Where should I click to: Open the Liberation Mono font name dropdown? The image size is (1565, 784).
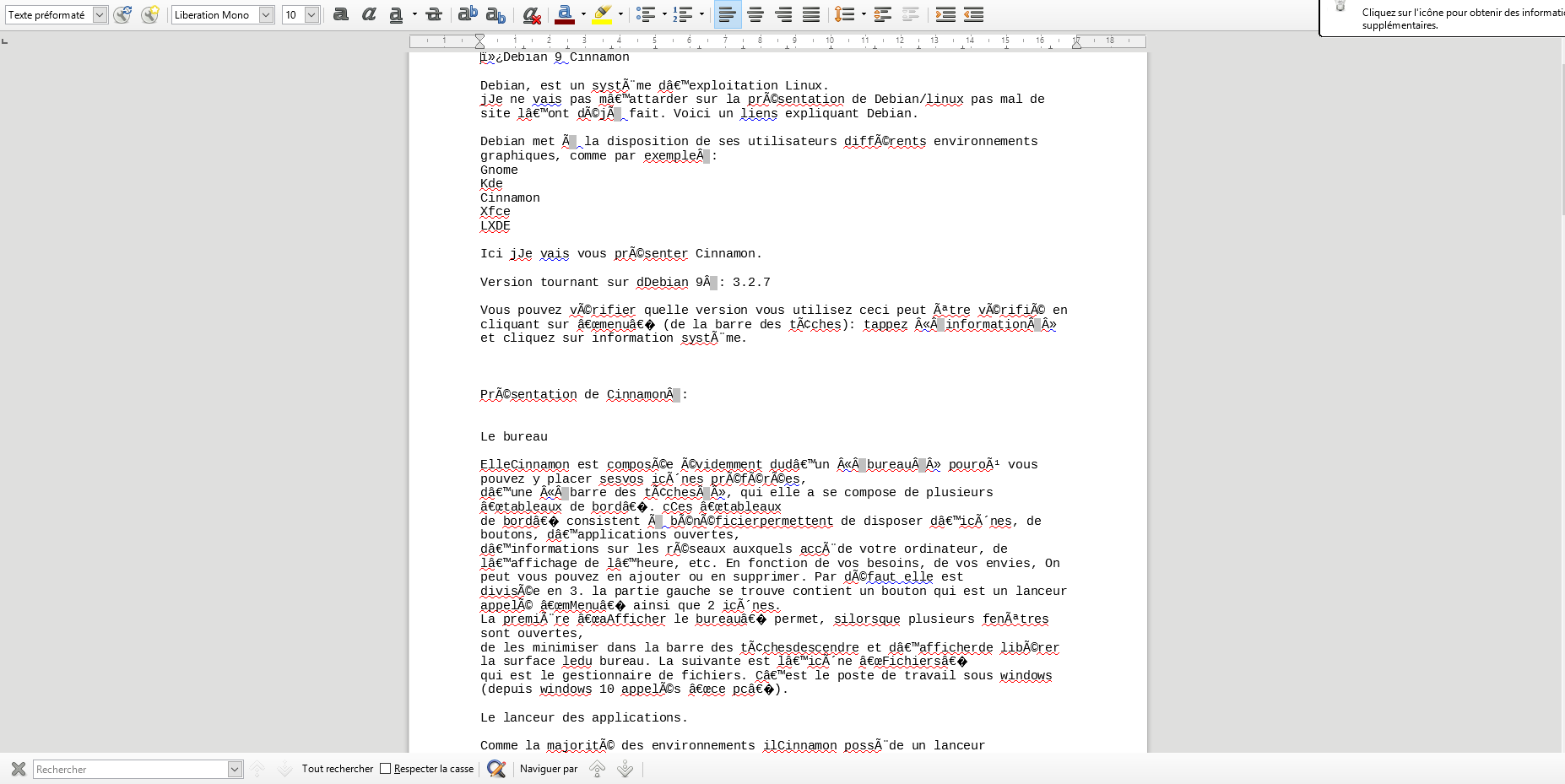point(266,14)
